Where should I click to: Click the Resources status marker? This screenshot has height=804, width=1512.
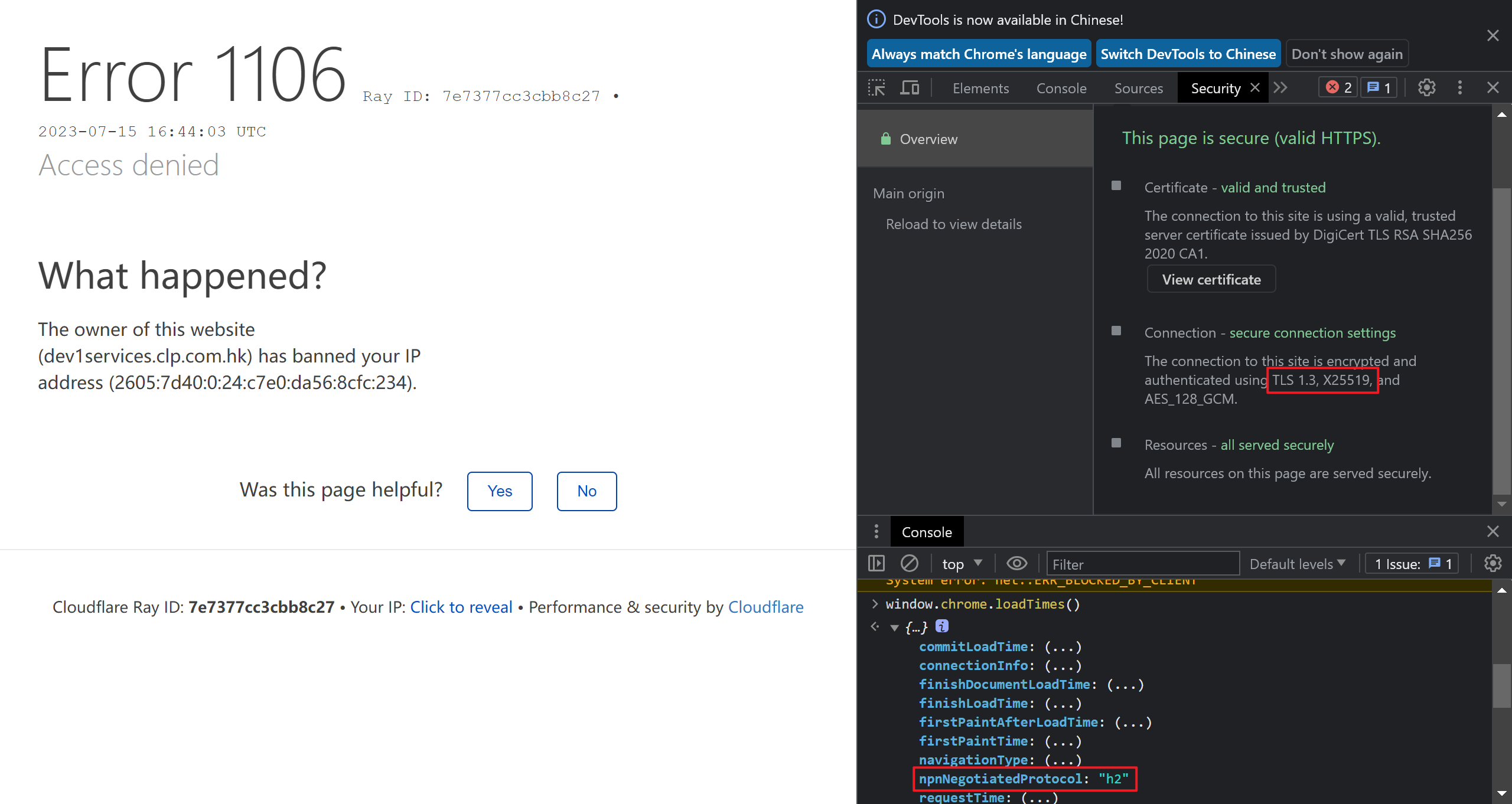pos(1116,443)
